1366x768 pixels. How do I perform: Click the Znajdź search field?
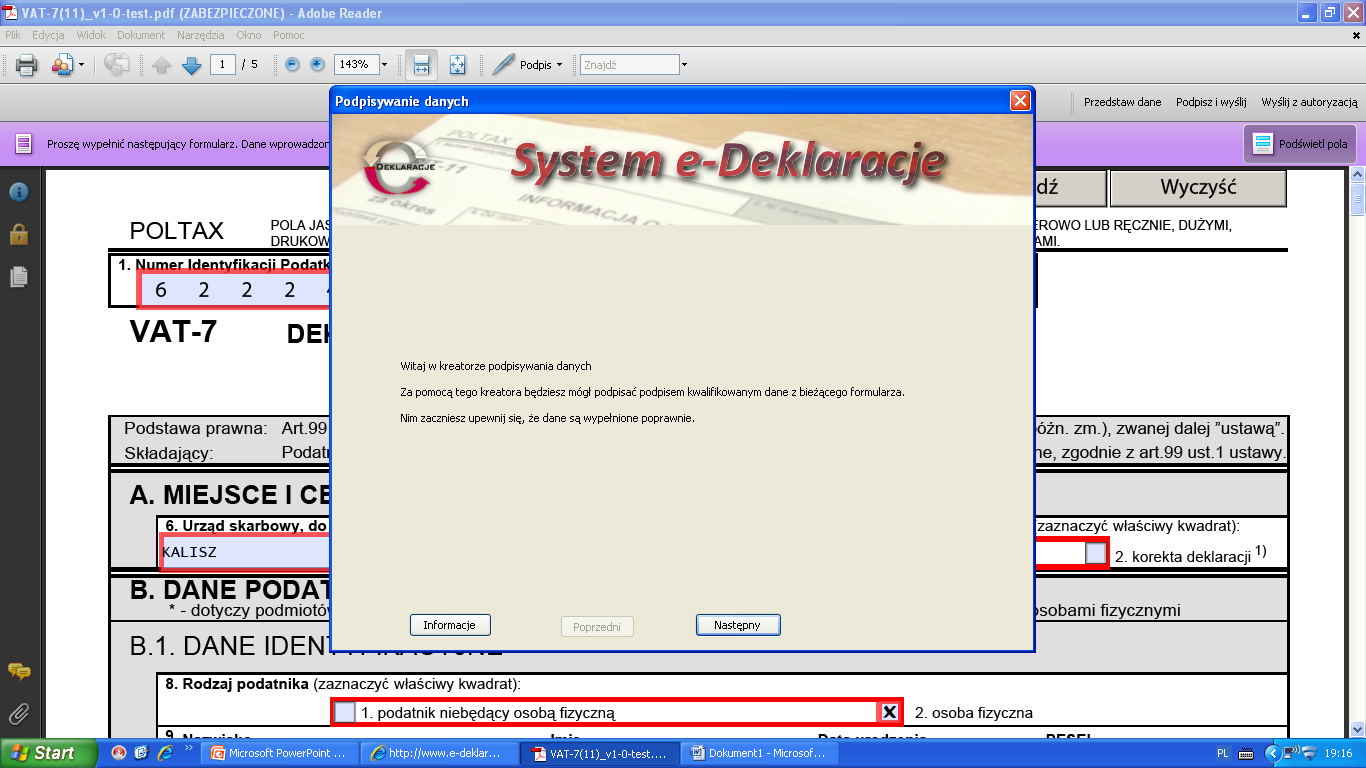point(630,65)
